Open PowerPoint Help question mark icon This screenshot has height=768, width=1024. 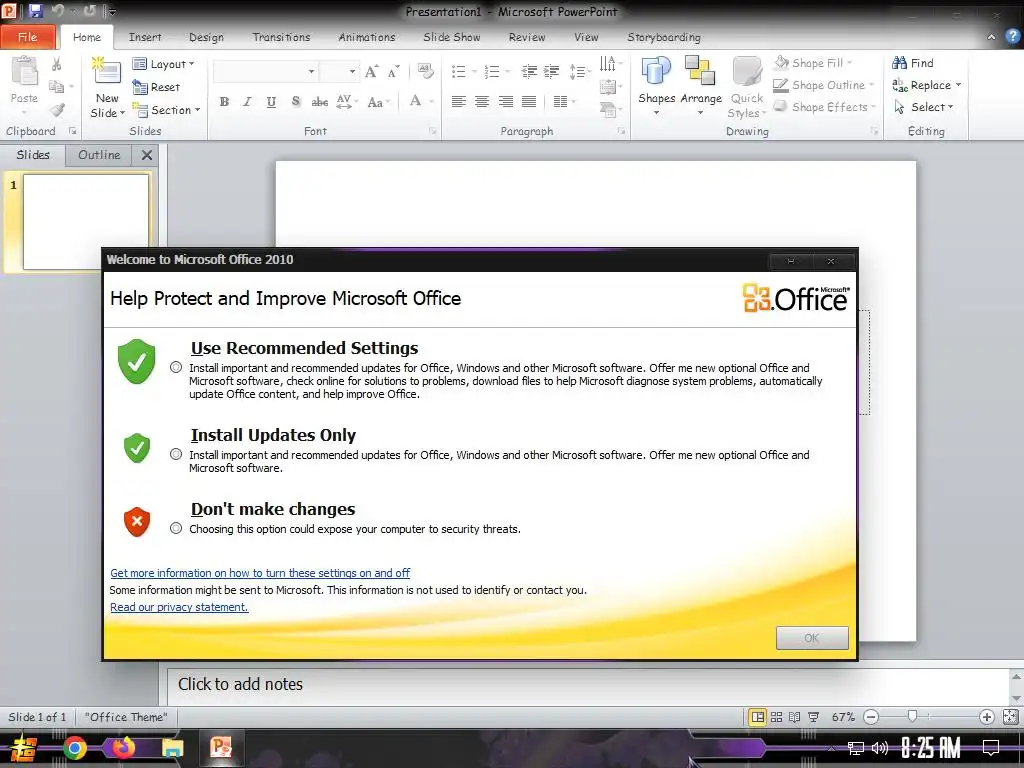pos(1013,37)
